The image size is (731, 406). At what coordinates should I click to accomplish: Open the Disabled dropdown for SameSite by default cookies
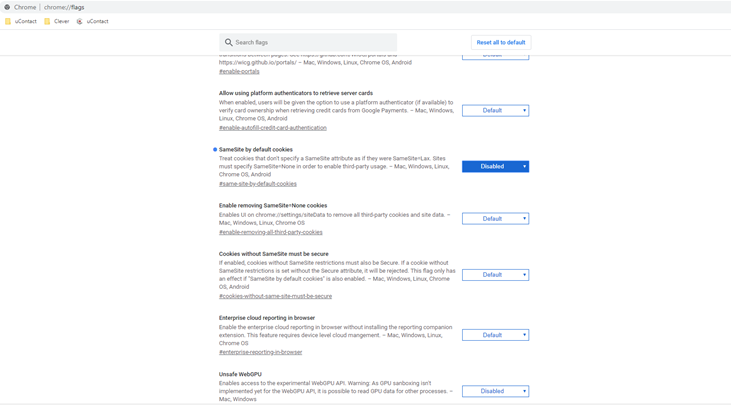[x=495, y=167]
